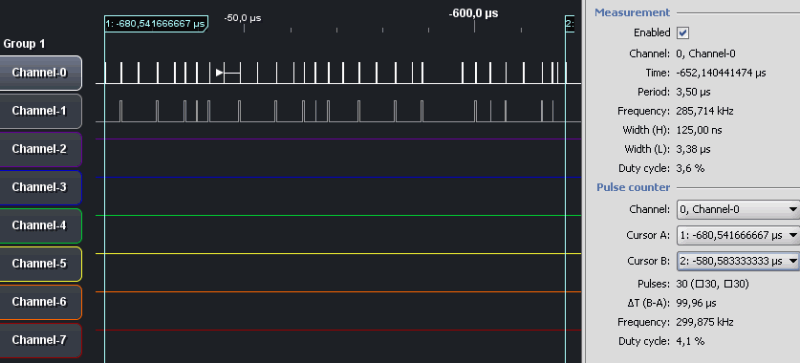Click the -600,0 µs timeline label

[473, 14]
